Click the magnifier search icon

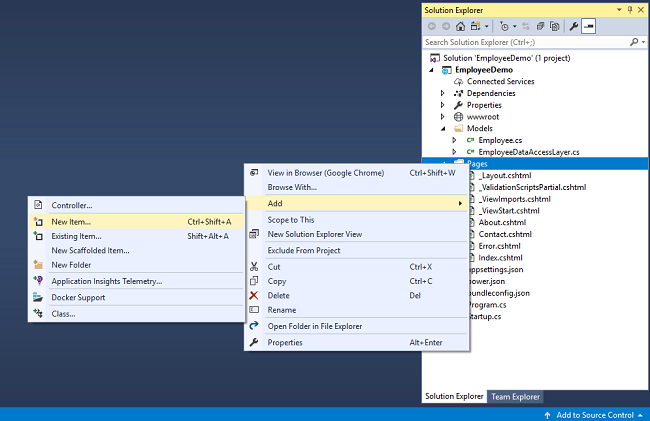tap(634, 42)
